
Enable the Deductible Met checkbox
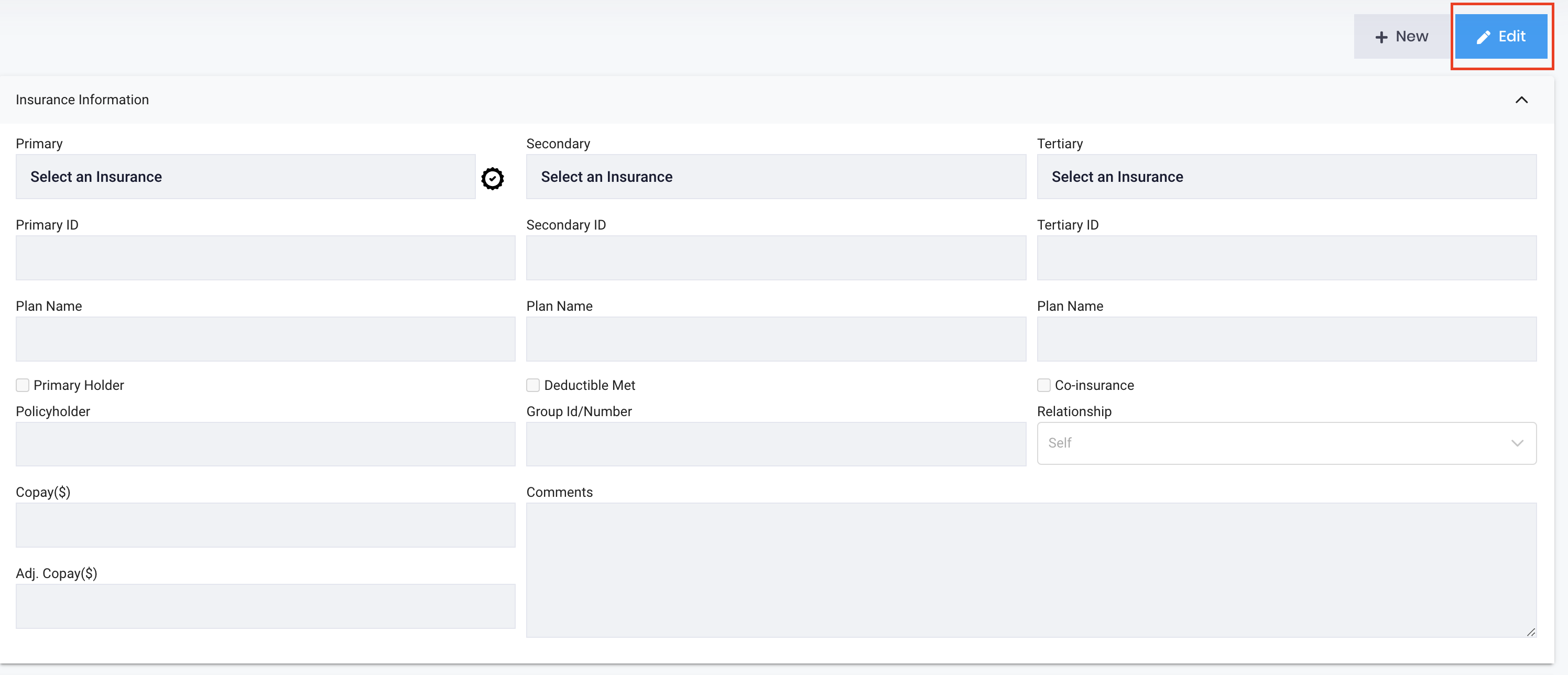(532, 385)
